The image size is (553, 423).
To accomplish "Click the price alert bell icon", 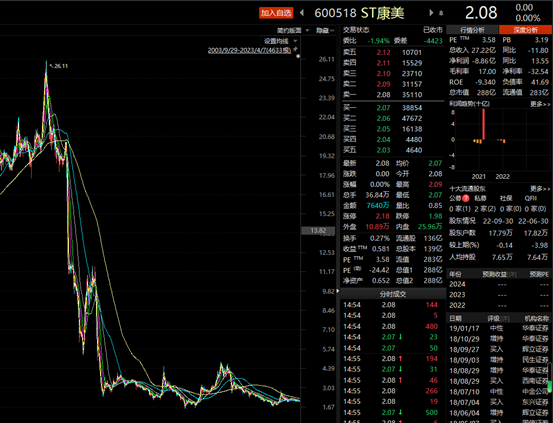I will tap(441, 13).
